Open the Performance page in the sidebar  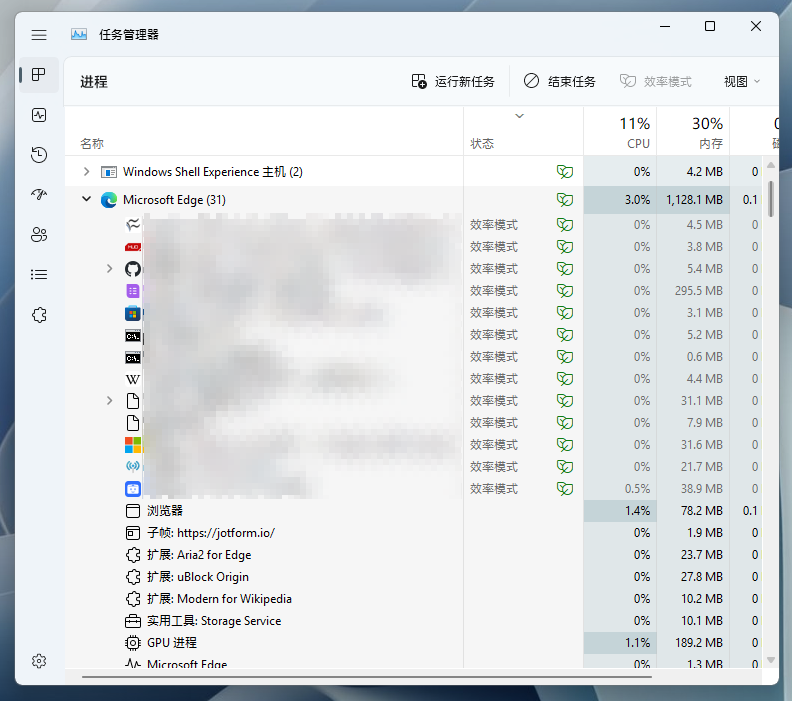tap(39, 115)
